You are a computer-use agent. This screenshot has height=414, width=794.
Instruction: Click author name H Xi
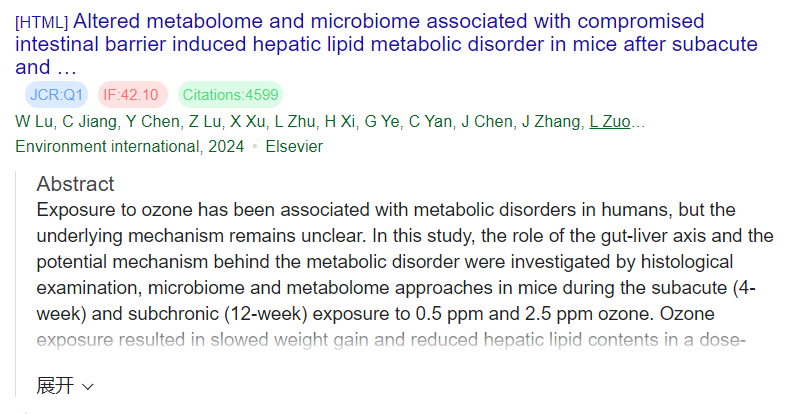click(x=340, y=122)
